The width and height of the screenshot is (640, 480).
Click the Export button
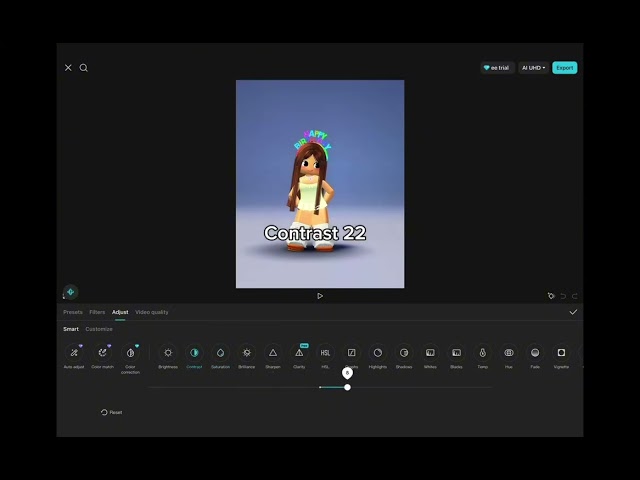tap(564, 68)
